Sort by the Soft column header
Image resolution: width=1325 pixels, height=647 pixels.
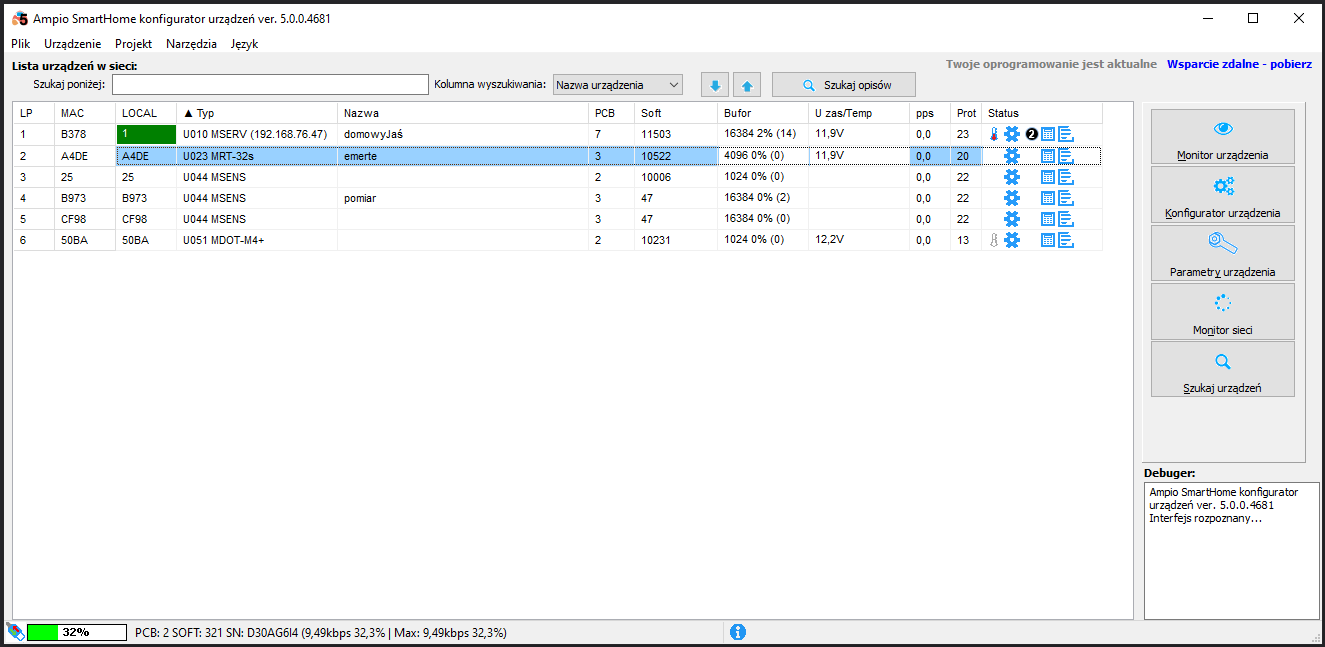point(676,113)
